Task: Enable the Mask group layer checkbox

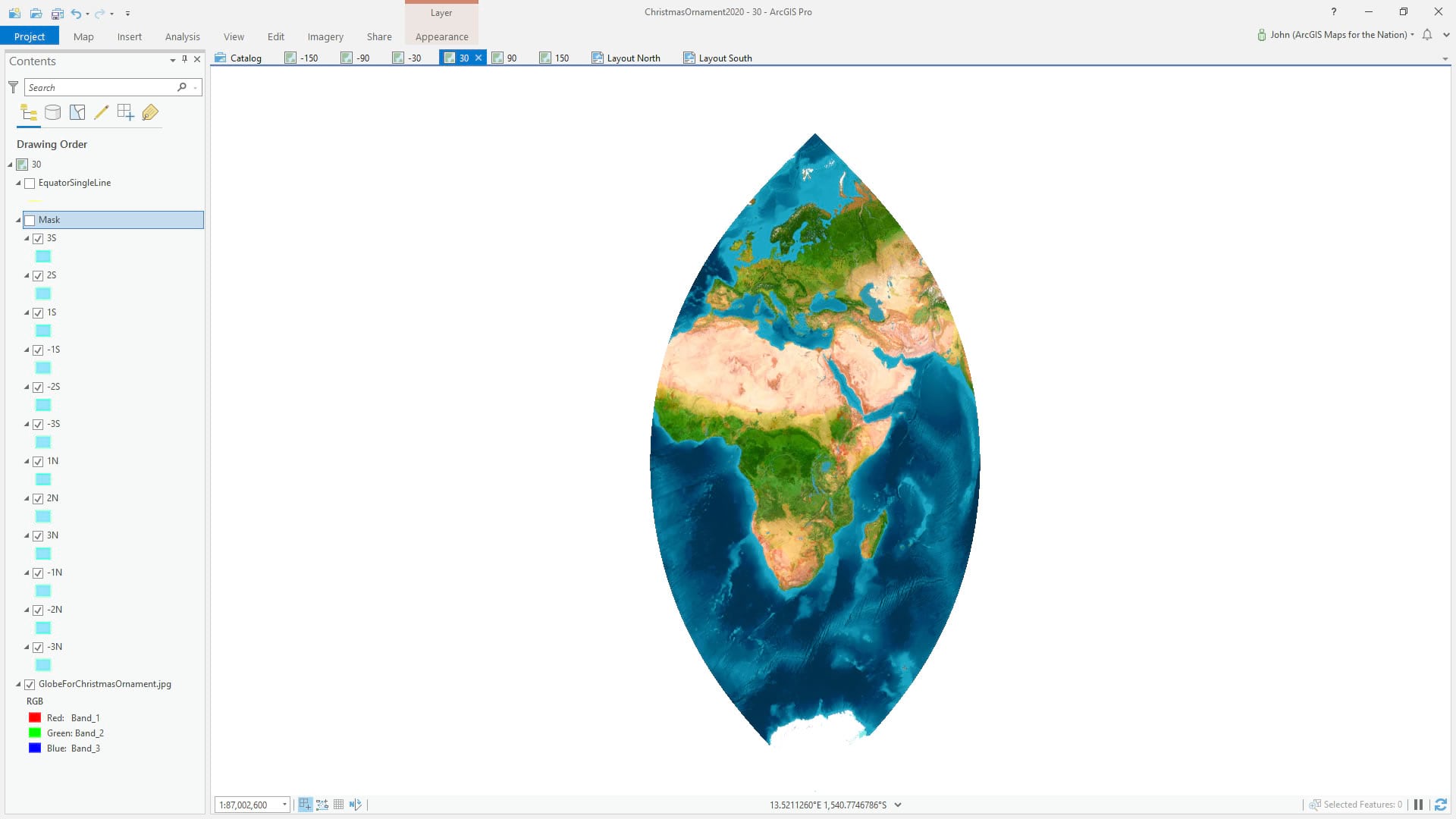Action: 30,221
